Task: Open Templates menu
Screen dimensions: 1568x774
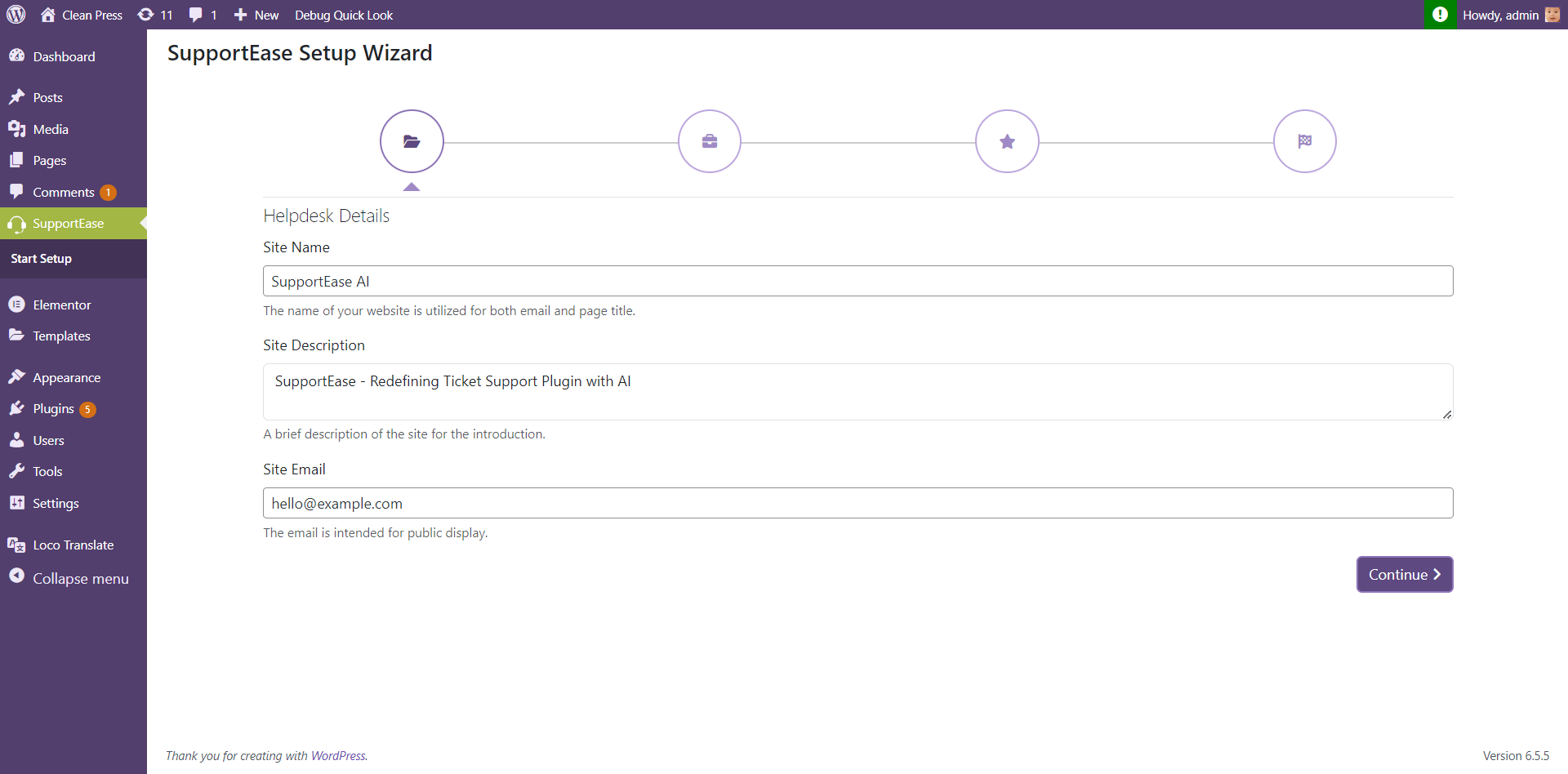Action: [73, 336]
